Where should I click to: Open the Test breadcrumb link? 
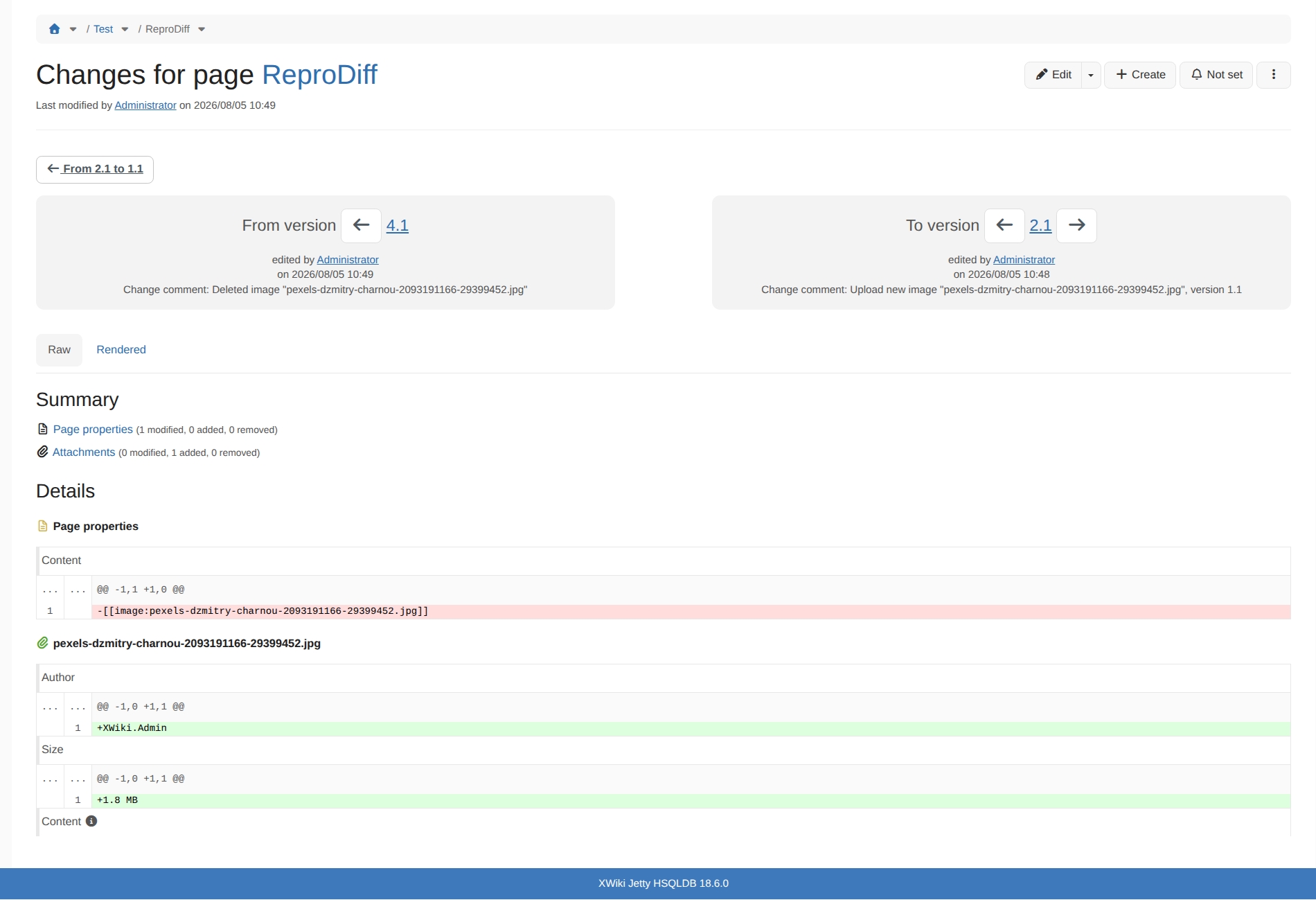tap(103, 29)
